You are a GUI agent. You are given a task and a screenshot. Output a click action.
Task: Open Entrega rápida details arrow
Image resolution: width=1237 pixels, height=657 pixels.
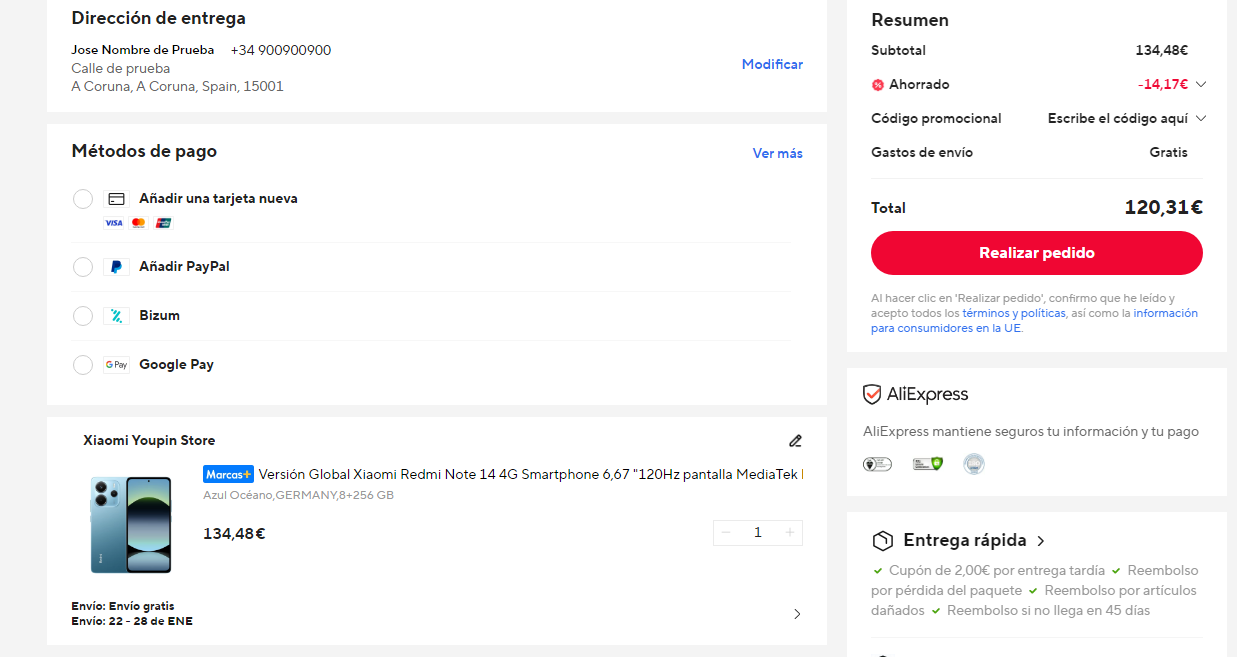tap(1041, 541)
